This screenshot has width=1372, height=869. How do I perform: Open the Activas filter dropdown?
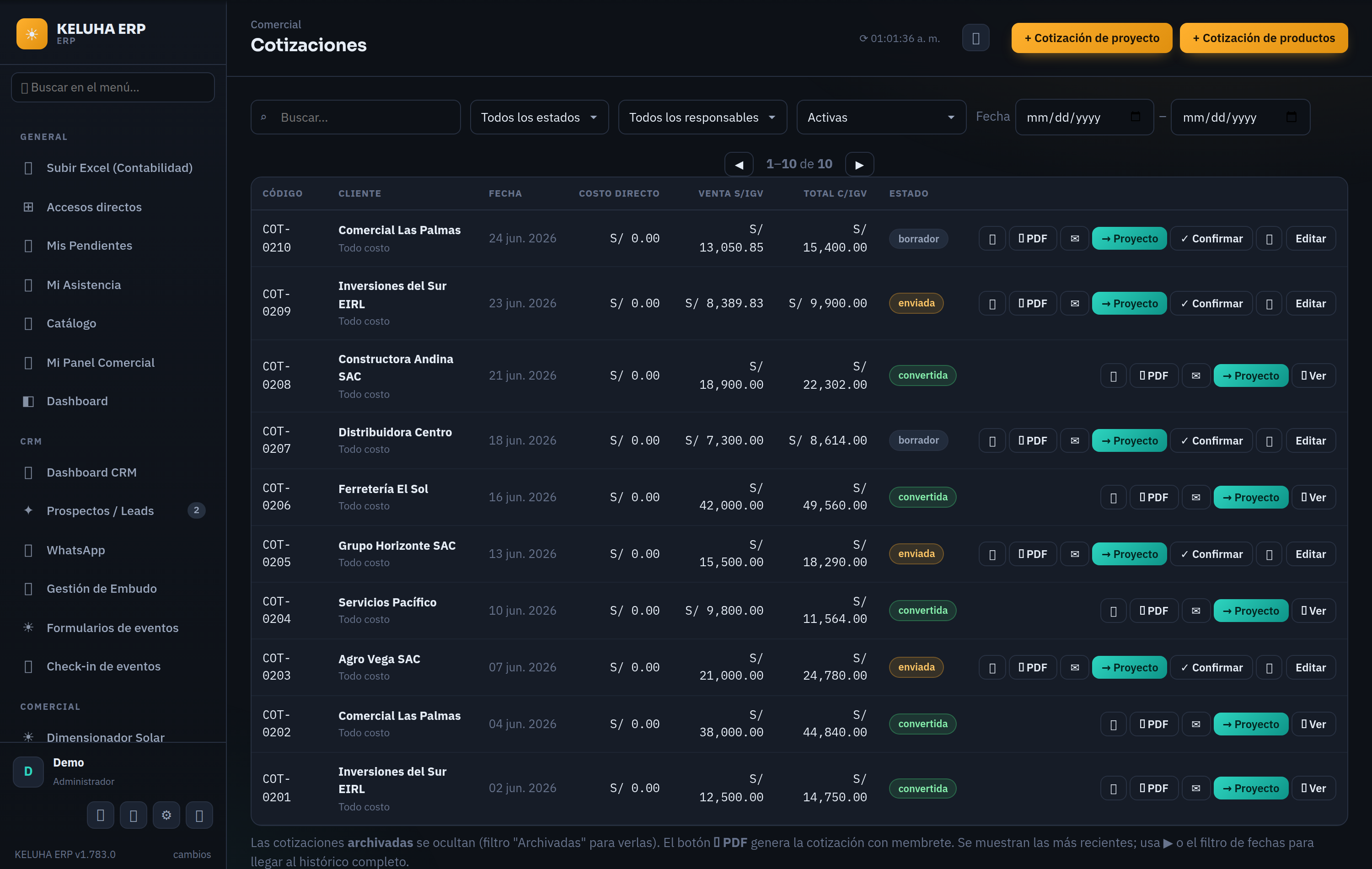point(881,118)
